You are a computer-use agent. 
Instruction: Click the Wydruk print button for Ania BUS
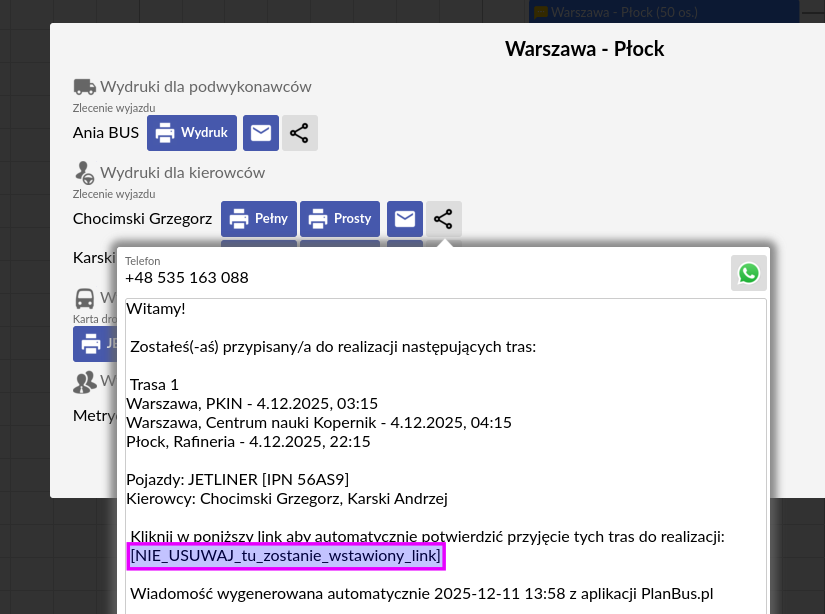[191, 133]
